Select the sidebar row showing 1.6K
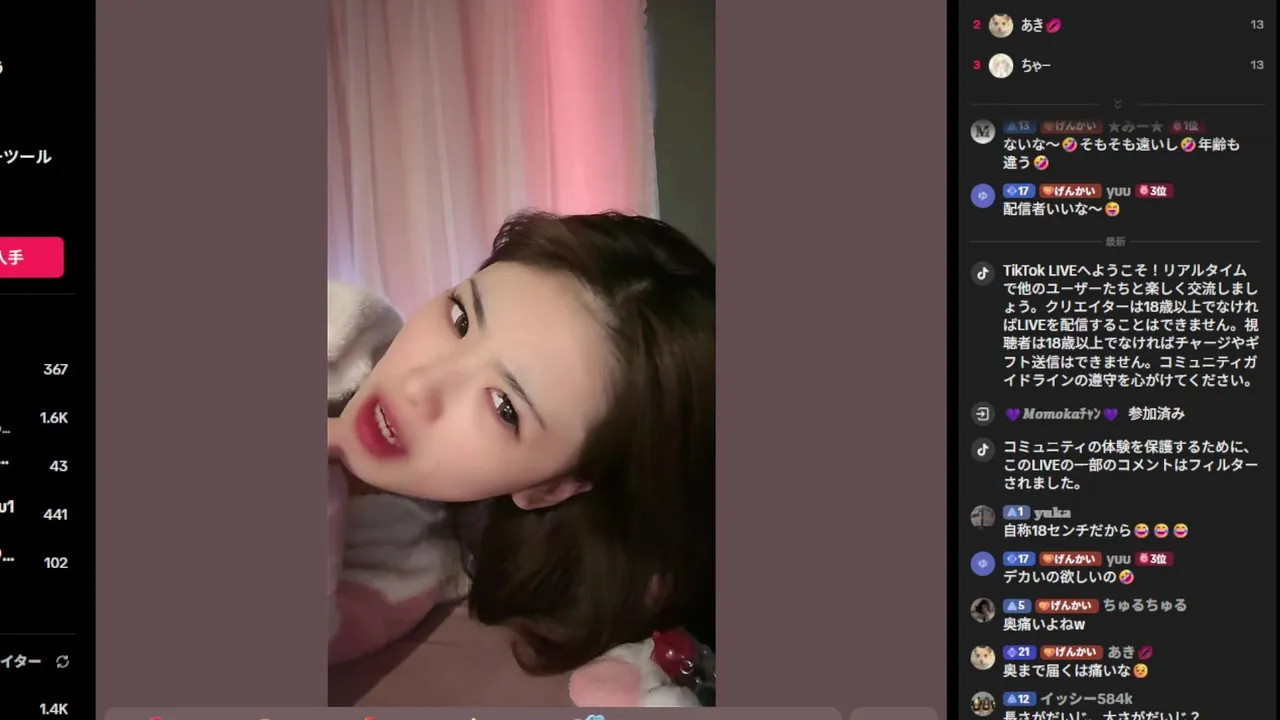 (37, 418)
